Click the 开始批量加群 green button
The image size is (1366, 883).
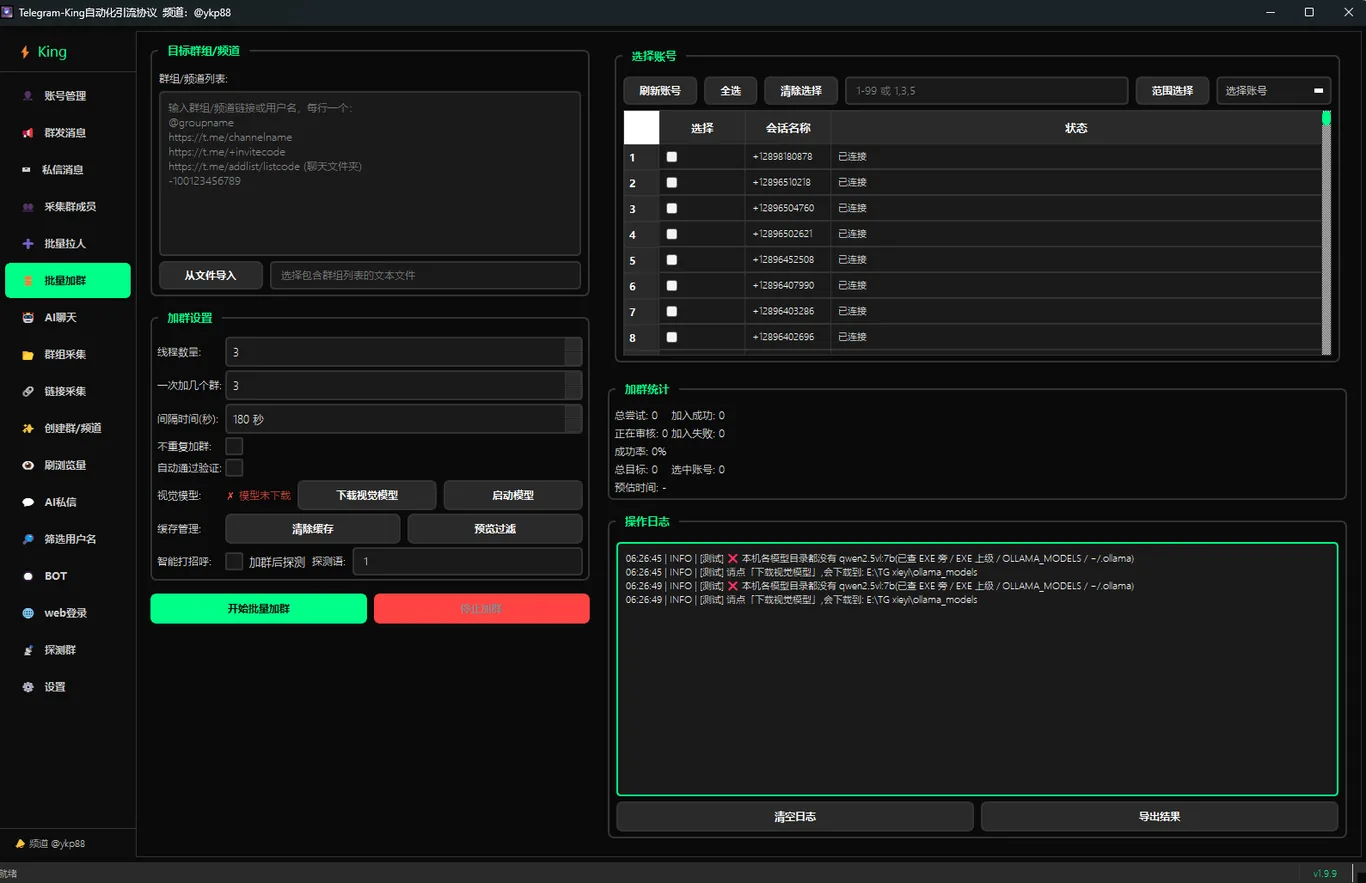(x=259, y=609)
